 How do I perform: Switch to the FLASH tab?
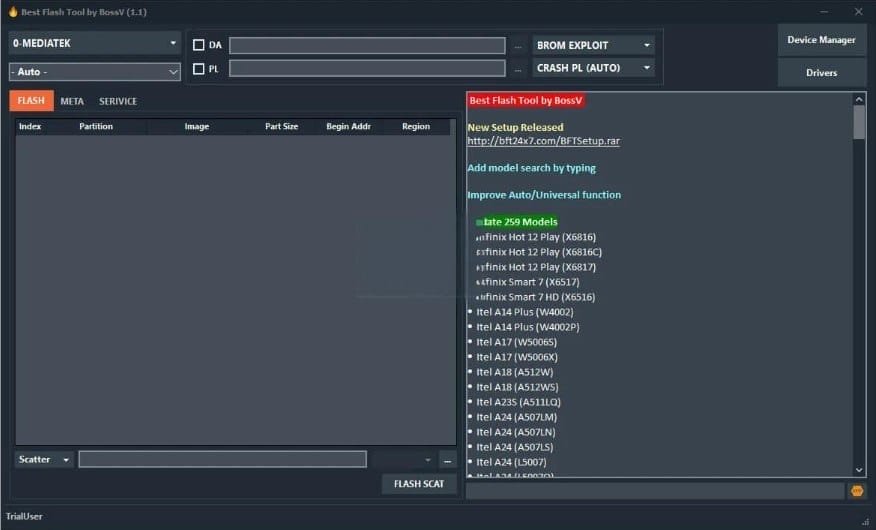[x=31, y=101]
